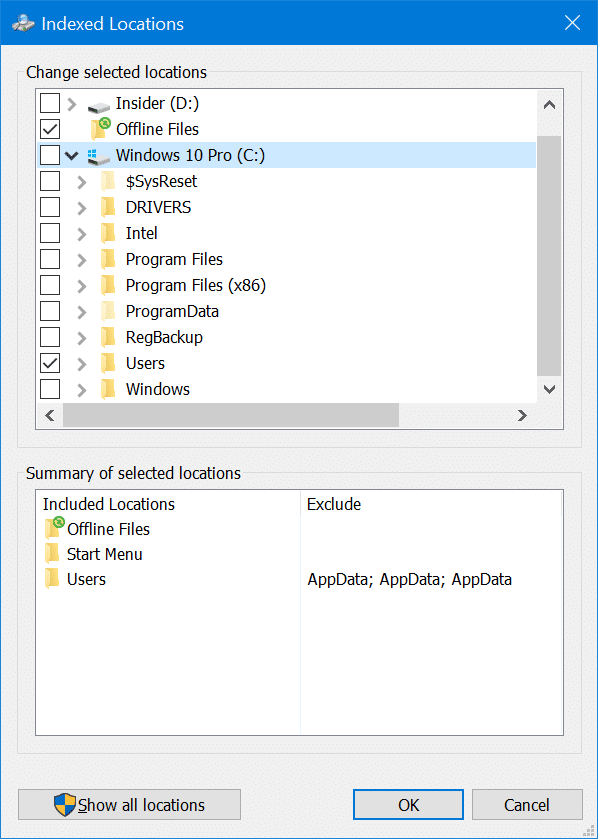Expand the Program Files (x86) folder

82,286
